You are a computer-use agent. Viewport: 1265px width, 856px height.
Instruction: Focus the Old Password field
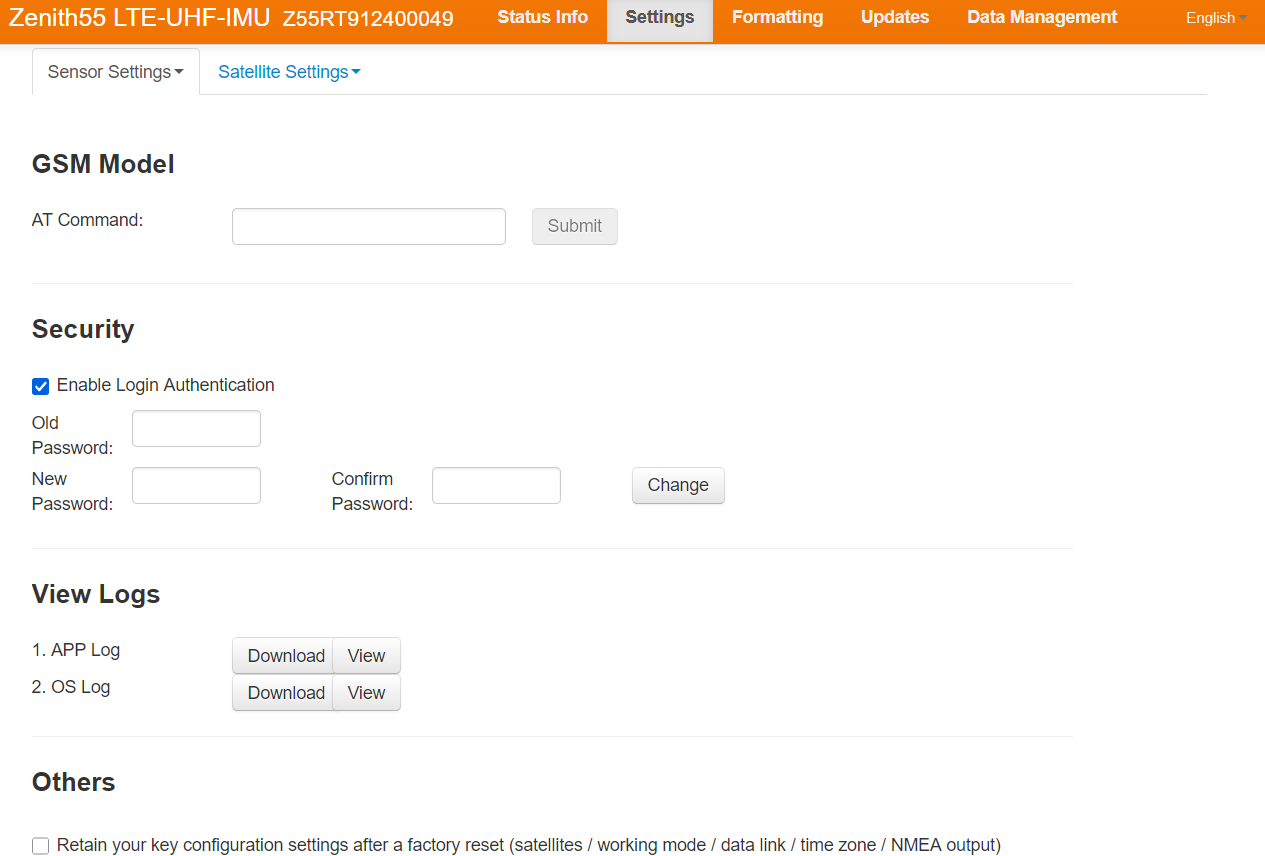click(196, 429)
